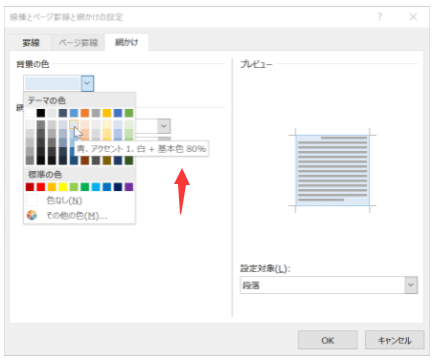Select light green in 標準の色 row

pos(74,187)
